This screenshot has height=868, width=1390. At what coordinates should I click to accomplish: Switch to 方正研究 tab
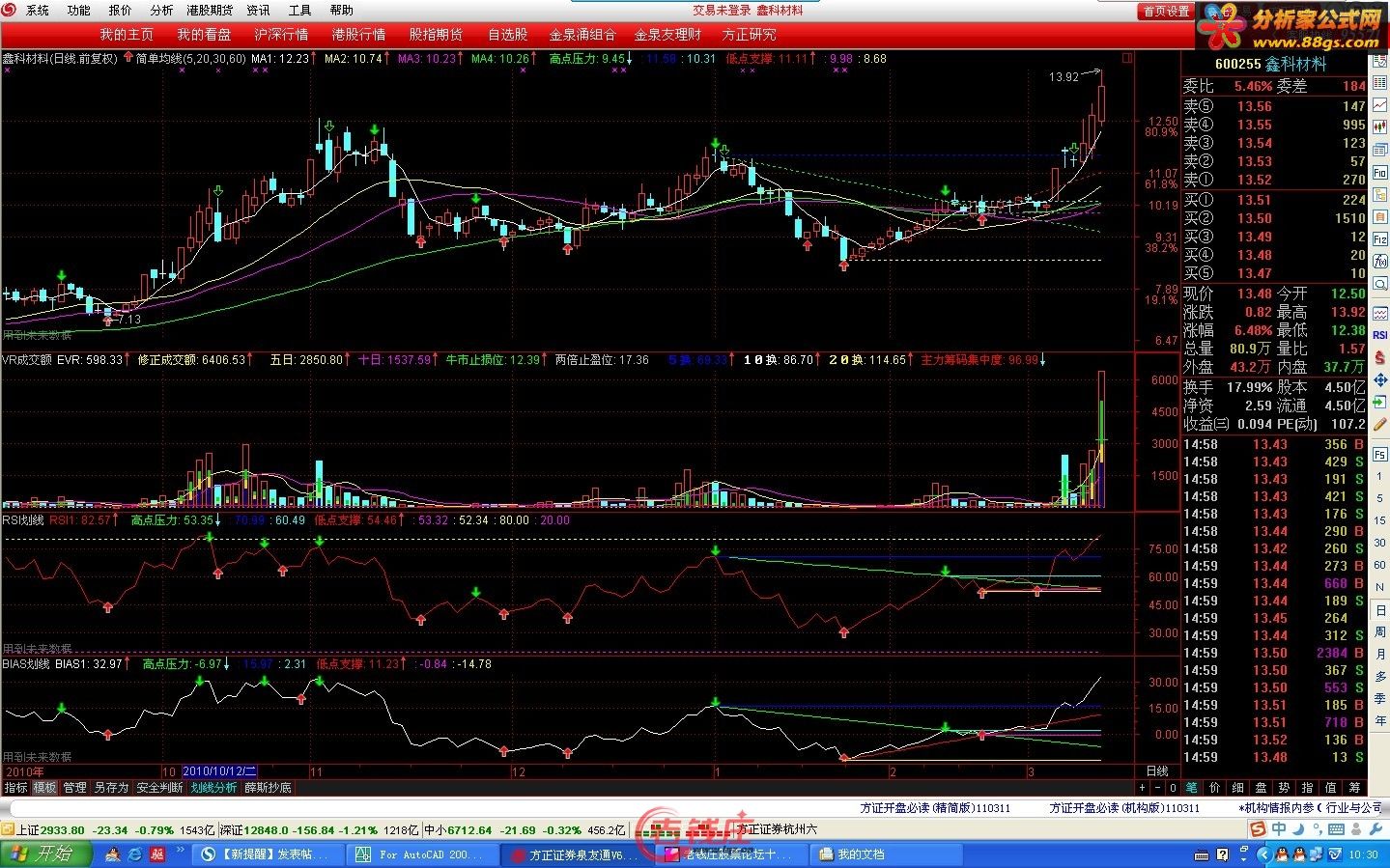[x=749, y=35]
